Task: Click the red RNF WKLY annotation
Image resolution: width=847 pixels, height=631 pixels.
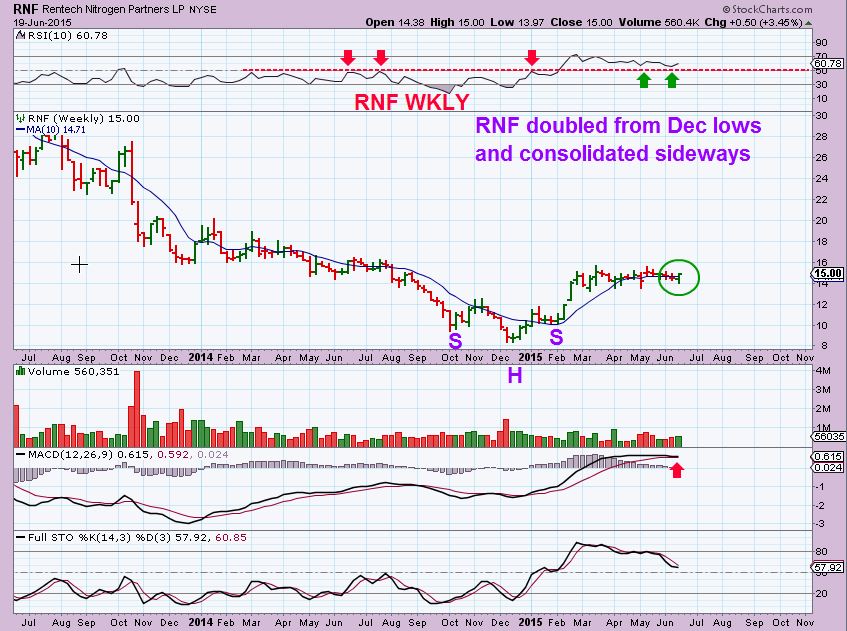Action: click(412, 102)
